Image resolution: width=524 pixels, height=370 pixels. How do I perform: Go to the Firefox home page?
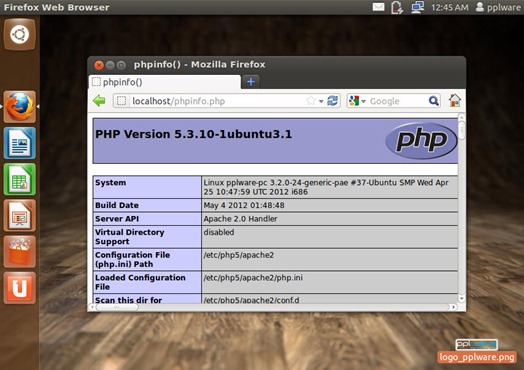[x=454, y=100]
